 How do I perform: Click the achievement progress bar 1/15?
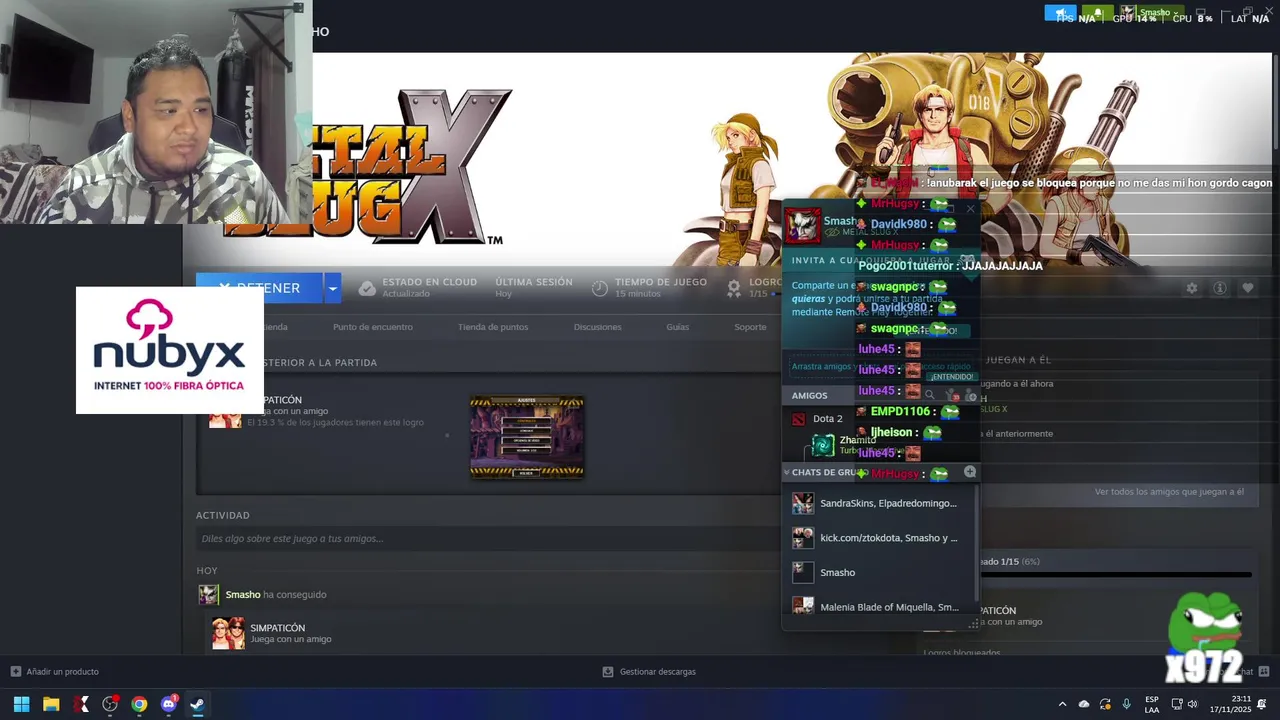(x=1115, y=575)
